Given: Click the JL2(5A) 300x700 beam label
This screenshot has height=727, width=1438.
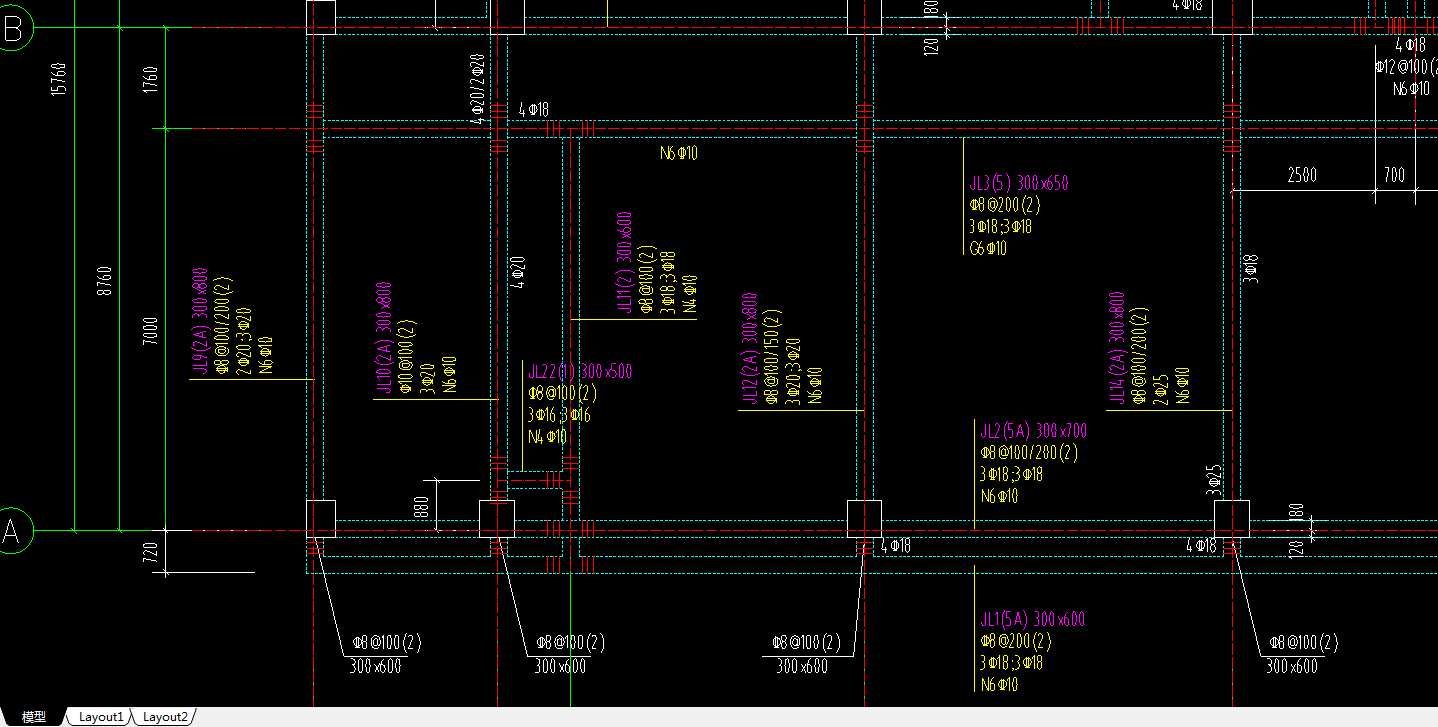Looking at the screenshot, I should pos(1033,431).
